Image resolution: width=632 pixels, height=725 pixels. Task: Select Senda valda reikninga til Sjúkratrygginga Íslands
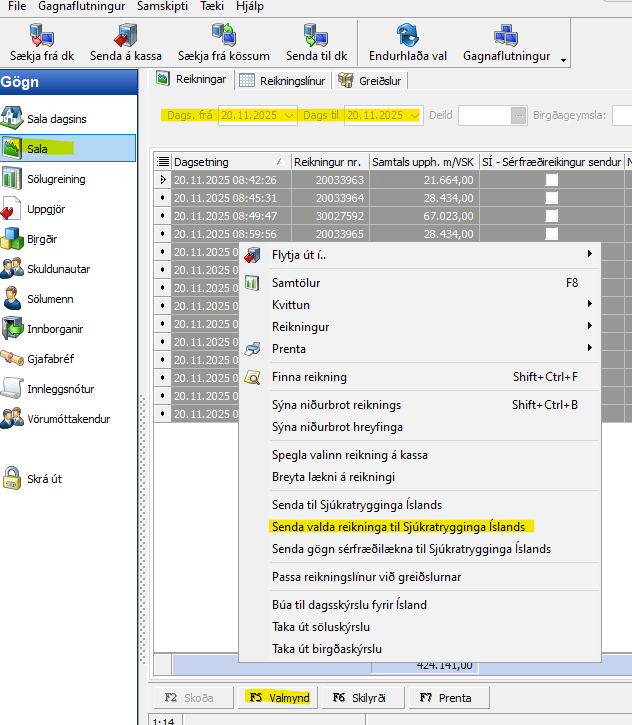pos(398,526)
